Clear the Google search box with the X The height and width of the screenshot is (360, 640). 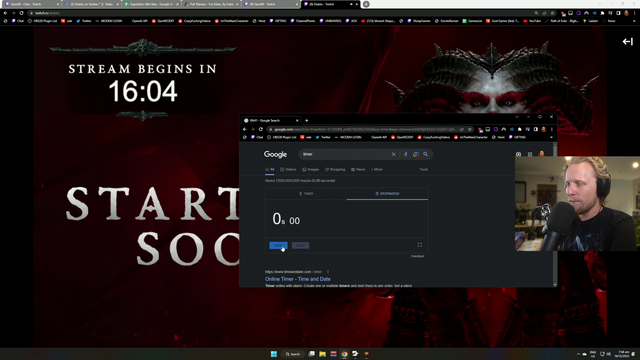click(393, 154)
